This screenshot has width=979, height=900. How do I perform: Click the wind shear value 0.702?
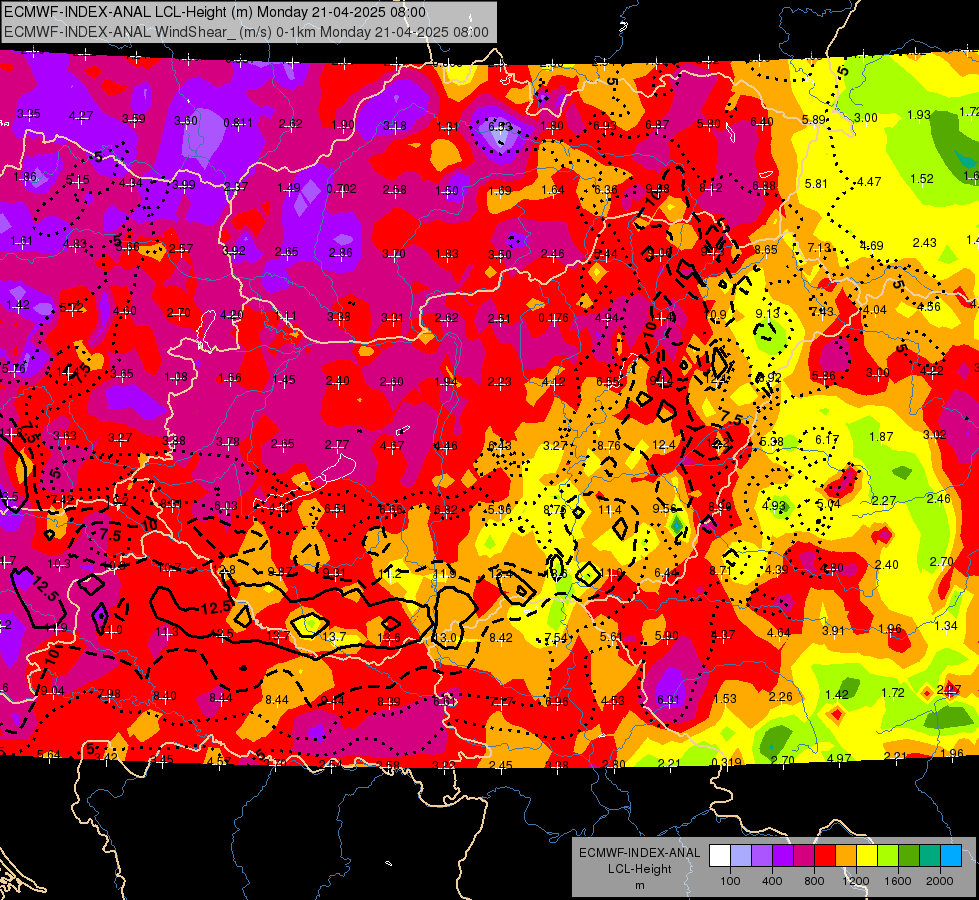point(342,189)
